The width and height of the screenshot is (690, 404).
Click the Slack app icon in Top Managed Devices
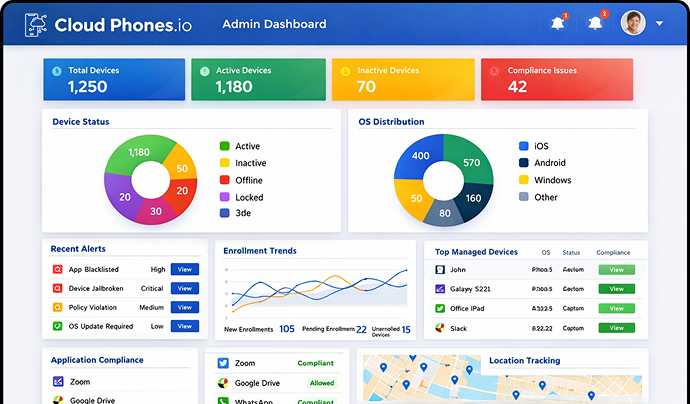[x=440, y=328]
